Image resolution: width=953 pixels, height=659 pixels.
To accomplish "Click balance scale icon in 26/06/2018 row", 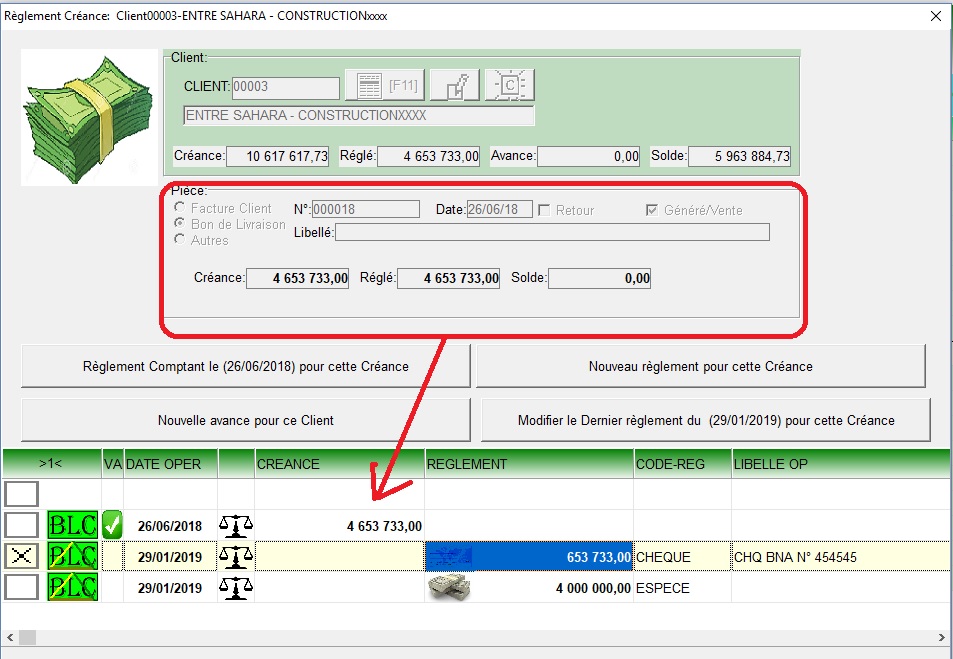I will (x=236, y=526).
